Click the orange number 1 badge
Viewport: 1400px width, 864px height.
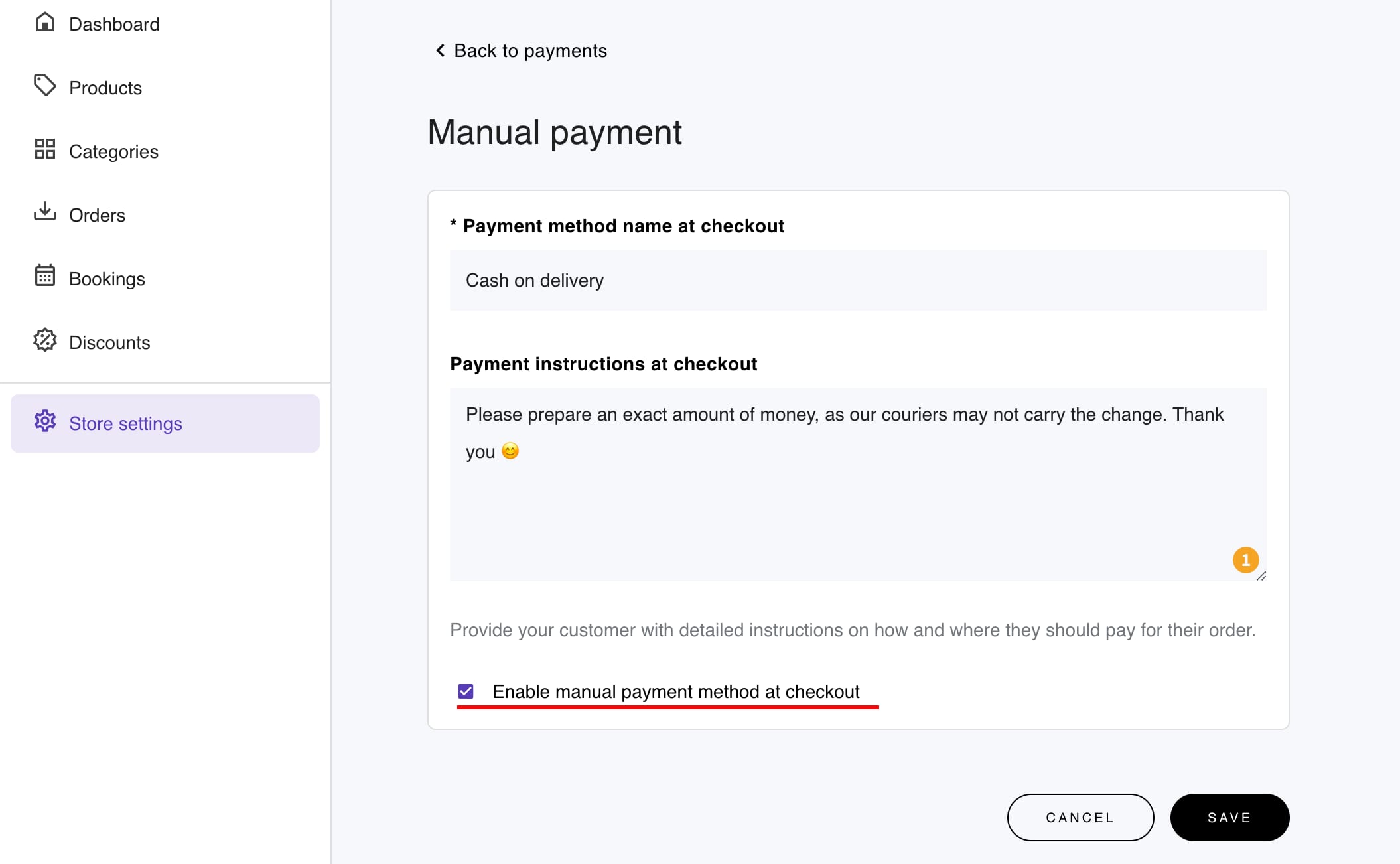[1245, 560]
